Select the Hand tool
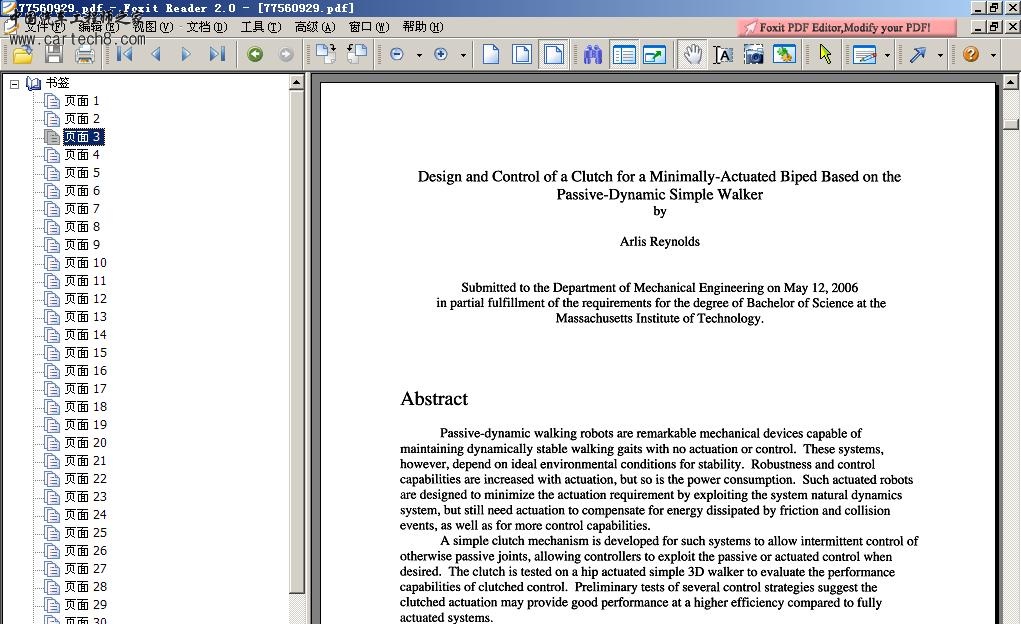Viewport: 1021px width, 624px height. (692, 54)
